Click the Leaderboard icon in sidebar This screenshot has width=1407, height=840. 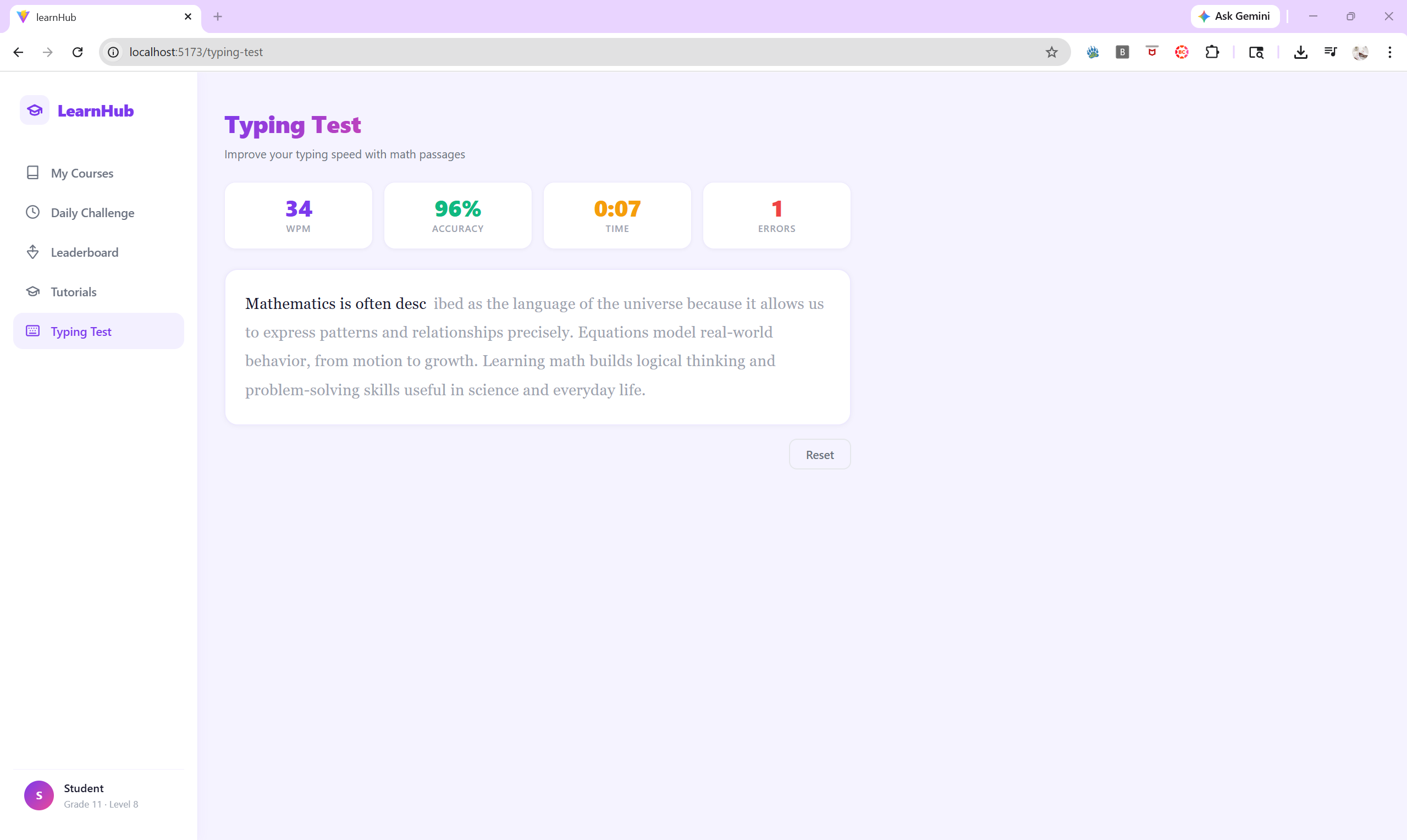[x=33, y=252]
